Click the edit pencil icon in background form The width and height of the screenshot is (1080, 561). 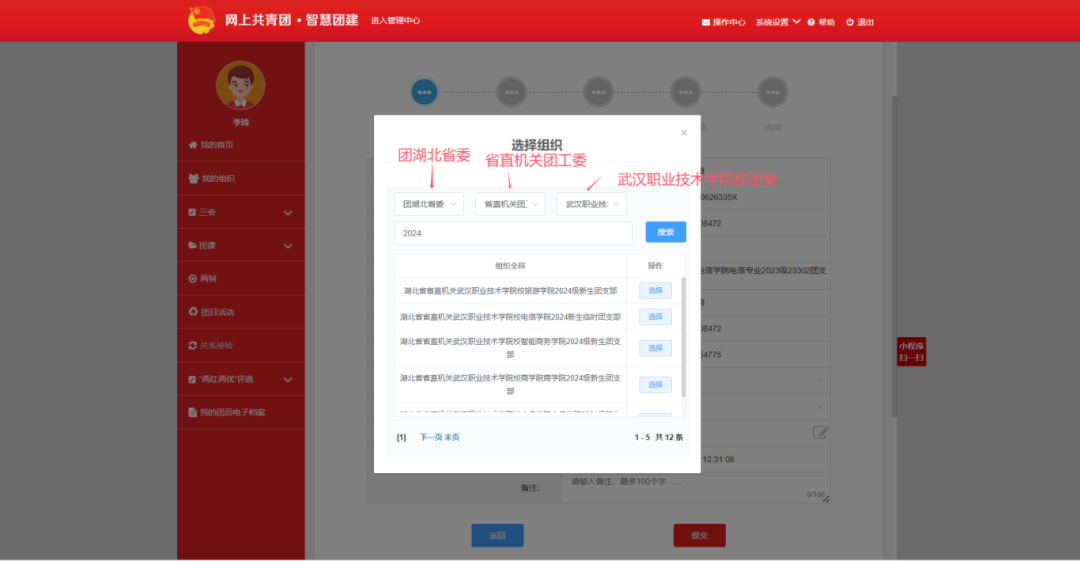[820, 433]
